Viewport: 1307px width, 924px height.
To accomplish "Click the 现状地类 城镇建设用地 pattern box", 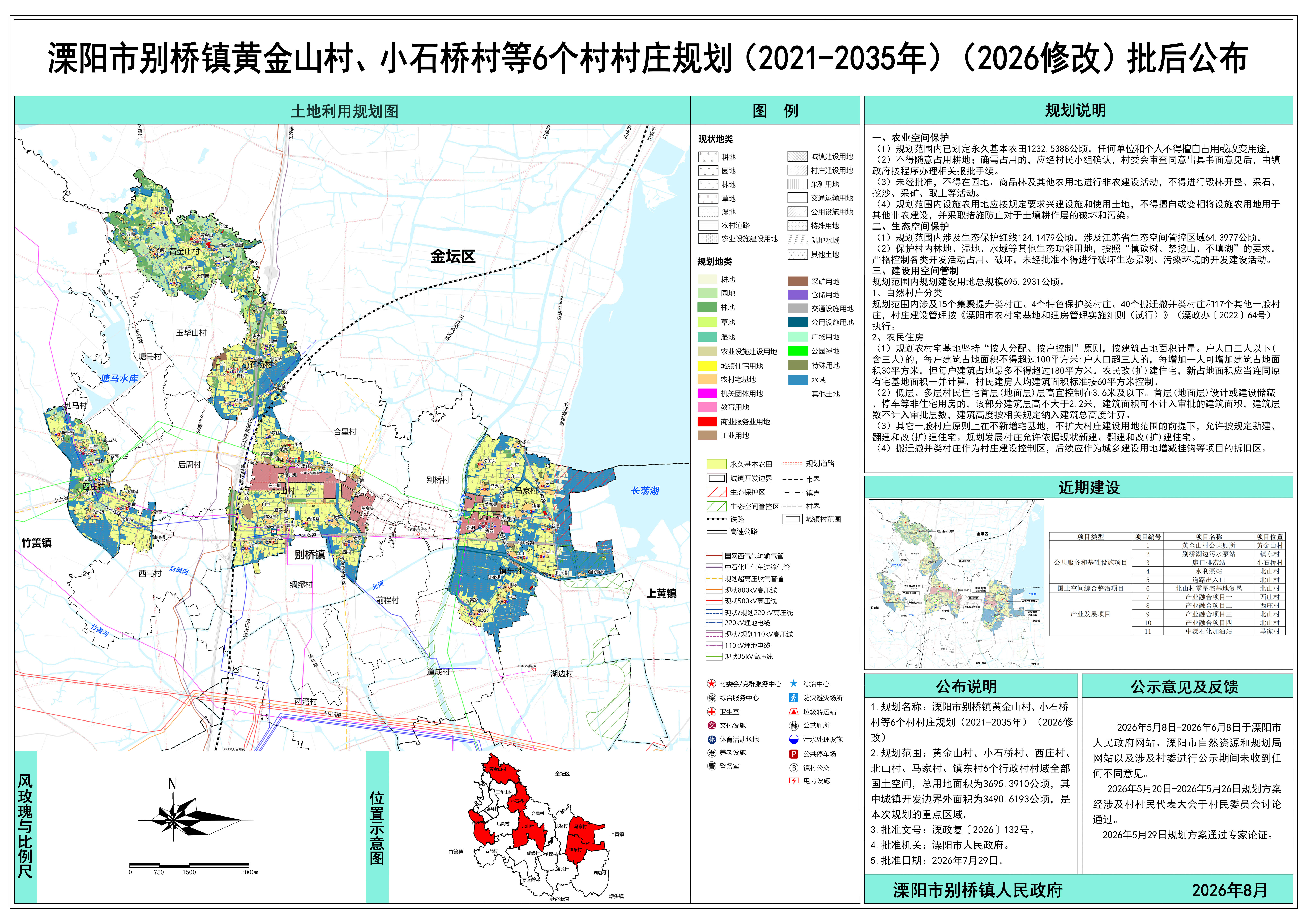I will tap(797, 156).
